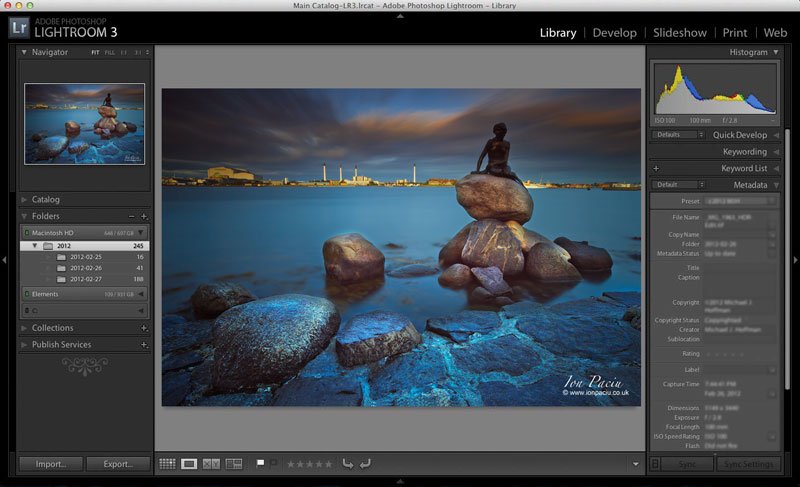
Task: Click the Sync Settings button
Action: tap(748, 464)
